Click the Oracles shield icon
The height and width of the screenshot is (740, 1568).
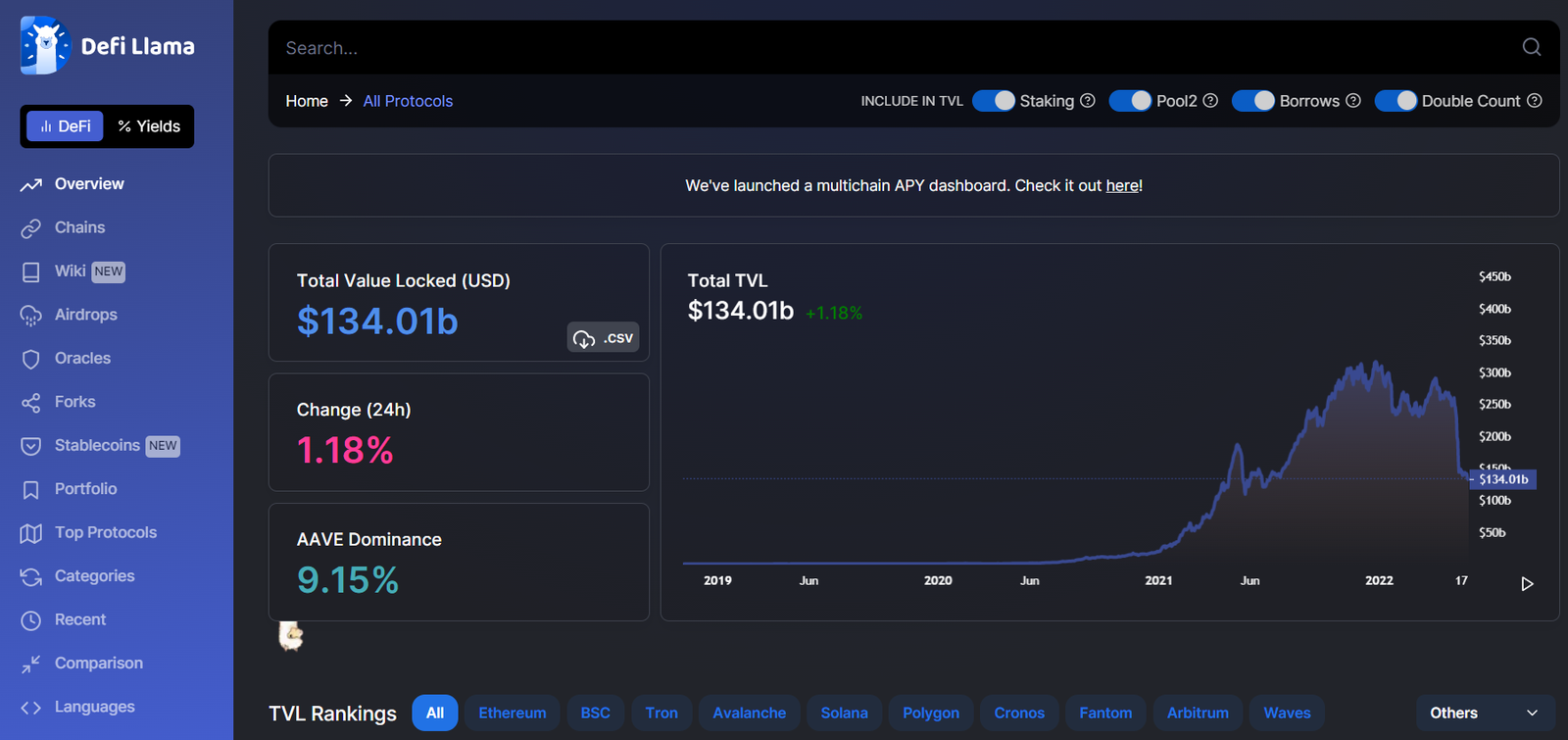coord(31,359)
